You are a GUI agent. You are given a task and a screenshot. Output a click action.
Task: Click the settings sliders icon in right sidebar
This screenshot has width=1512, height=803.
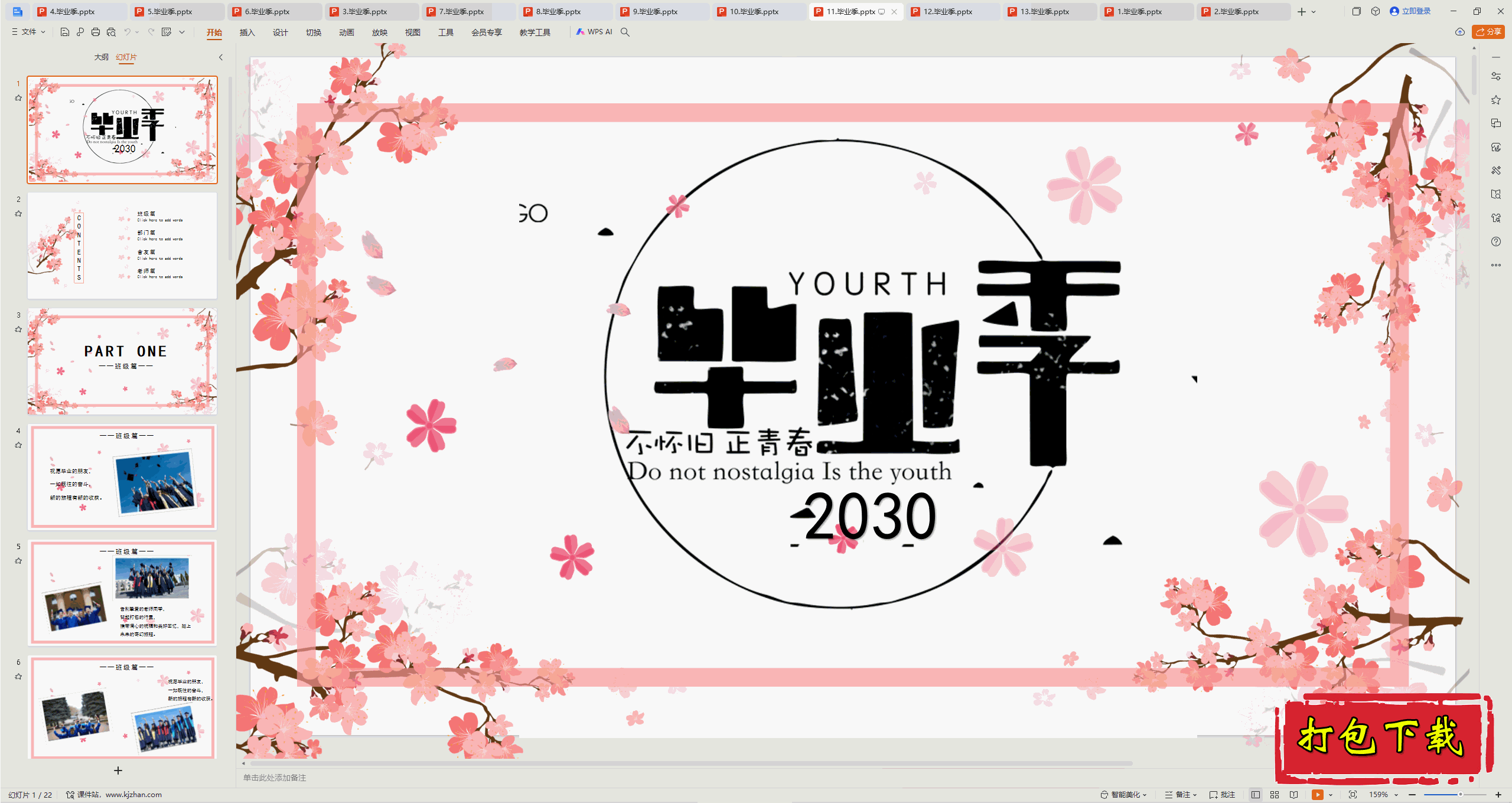pyautogui.click(x=1496, y=76)
